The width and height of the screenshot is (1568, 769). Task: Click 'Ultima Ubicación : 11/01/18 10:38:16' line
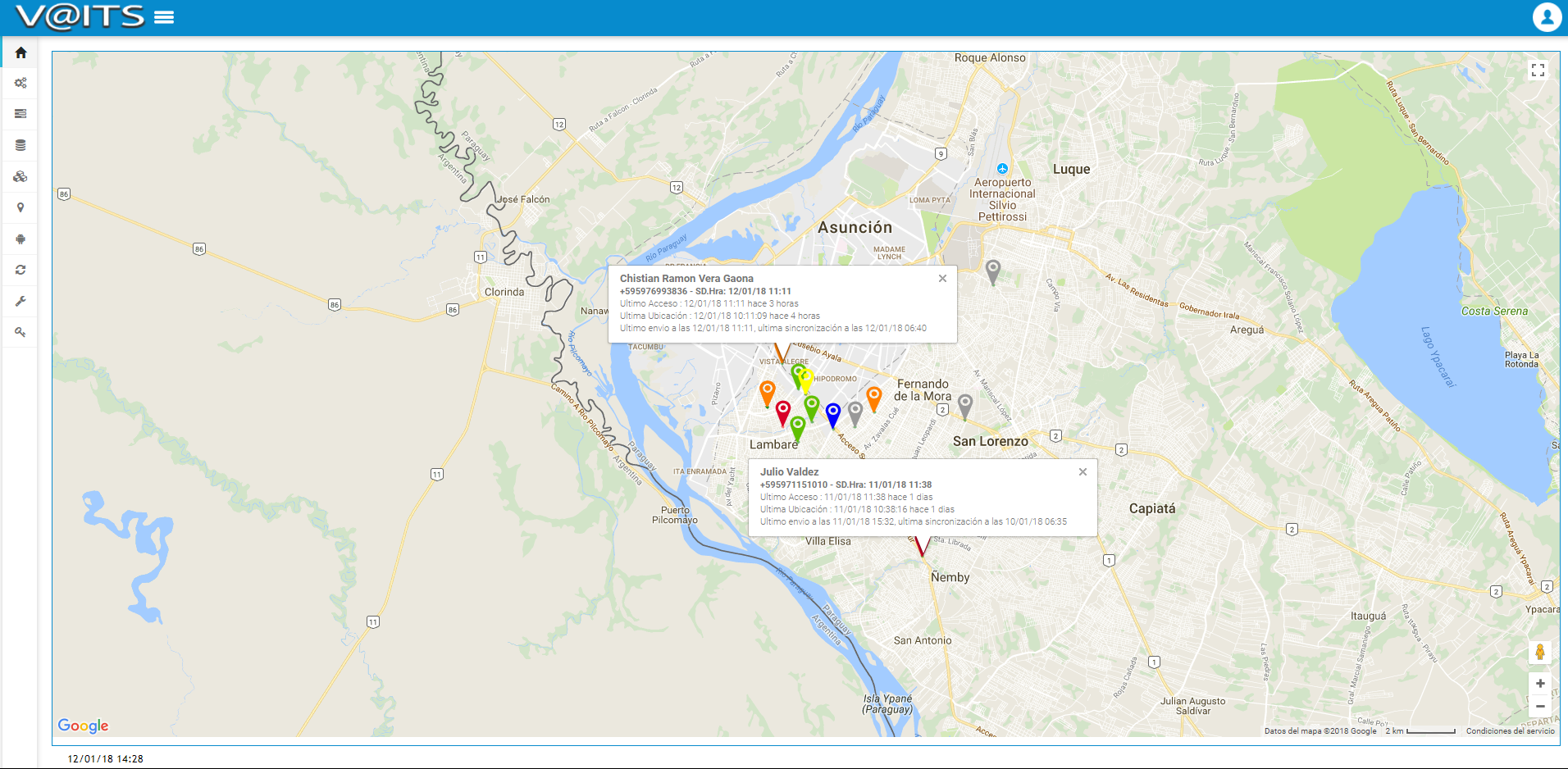click(857, 509)
